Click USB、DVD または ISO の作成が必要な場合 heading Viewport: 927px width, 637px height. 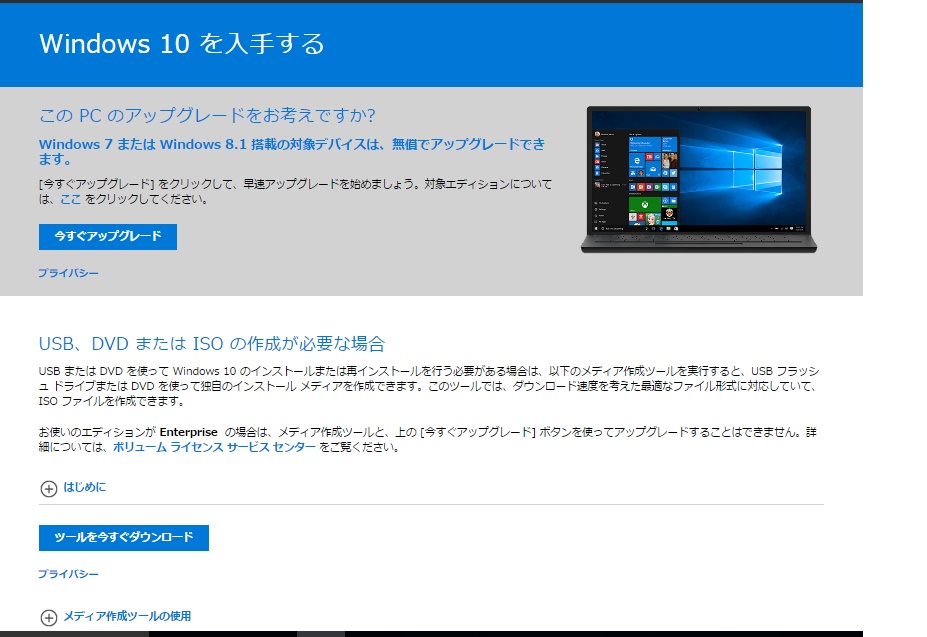pos(212,344)
